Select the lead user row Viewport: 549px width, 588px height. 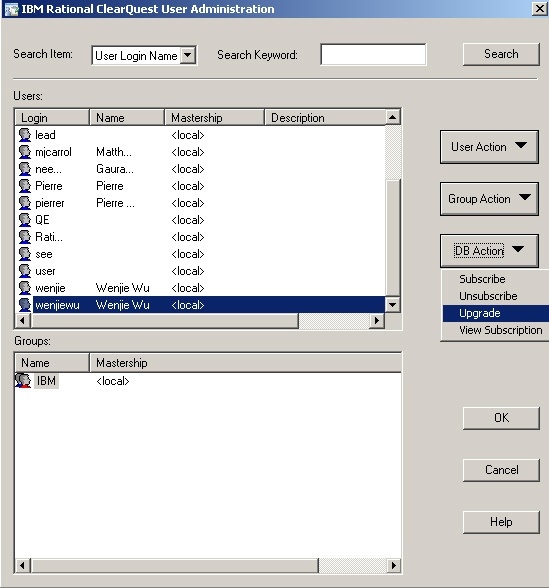point(200,135)
